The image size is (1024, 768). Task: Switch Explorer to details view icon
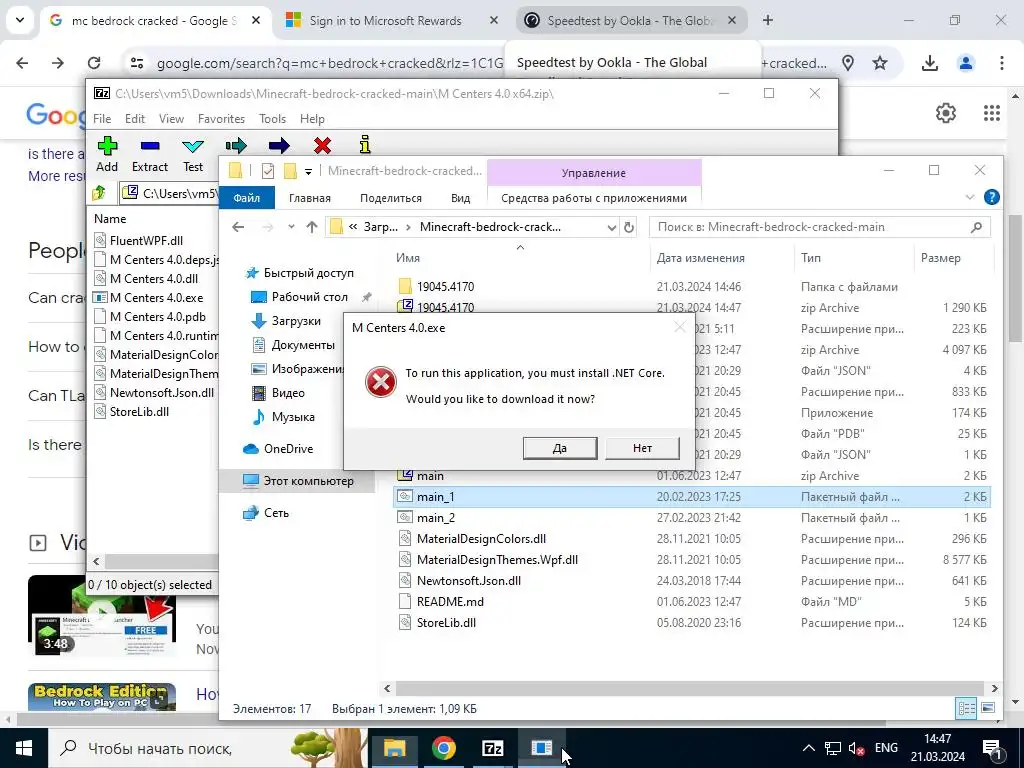tap(967, 708)
